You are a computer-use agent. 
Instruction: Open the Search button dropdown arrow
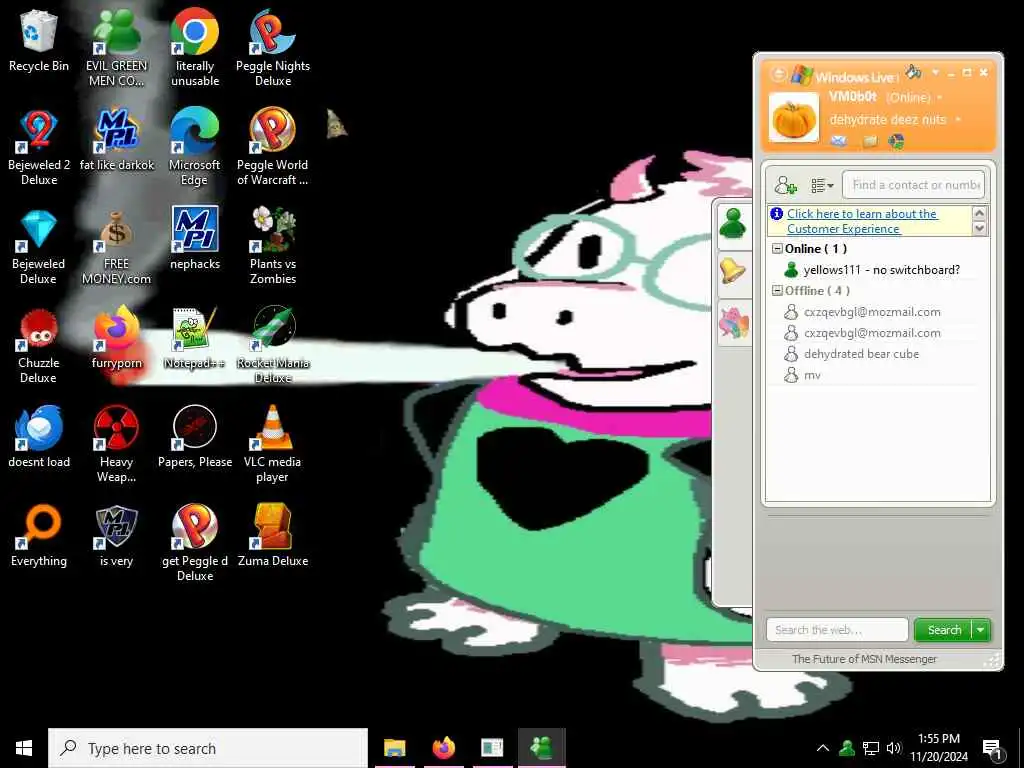pos(981,630)
